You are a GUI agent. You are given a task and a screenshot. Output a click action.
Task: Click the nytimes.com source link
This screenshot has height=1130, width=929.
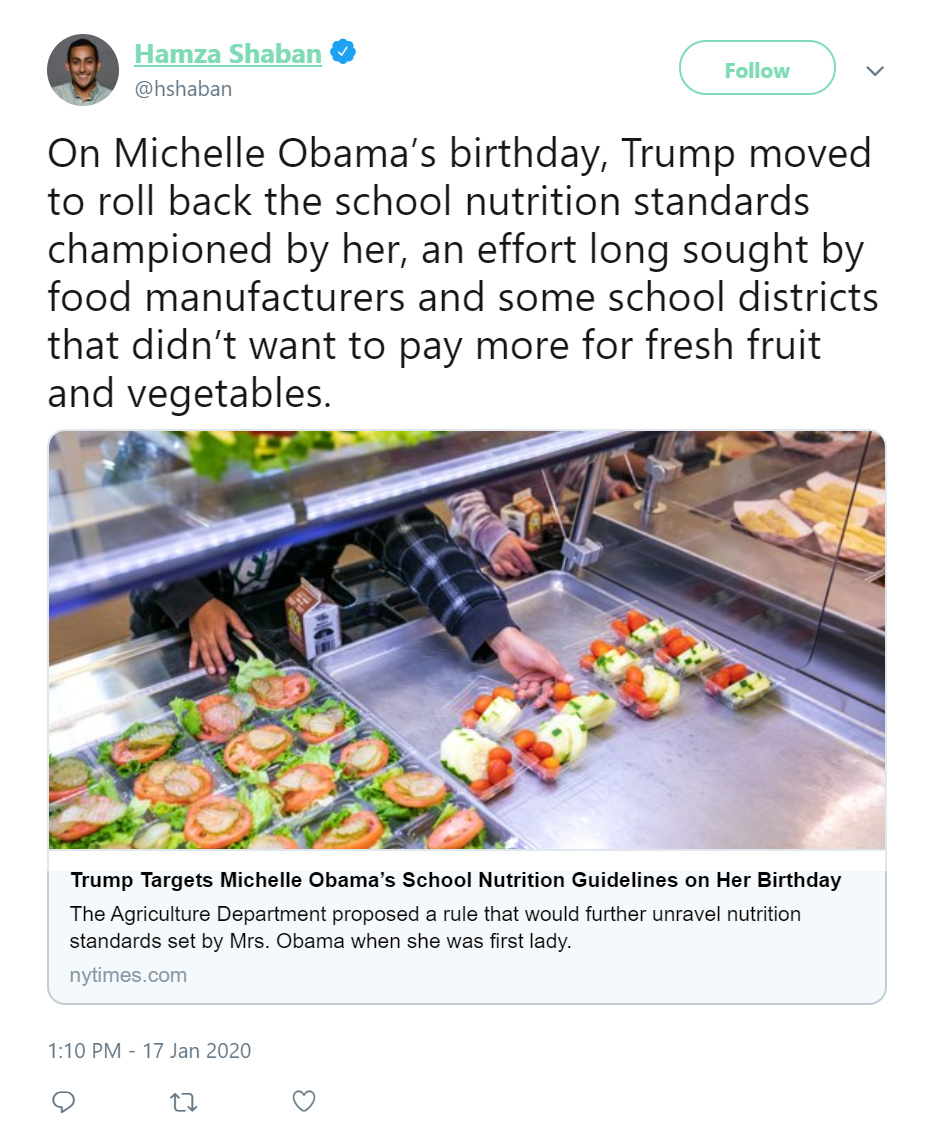(128, 975)
